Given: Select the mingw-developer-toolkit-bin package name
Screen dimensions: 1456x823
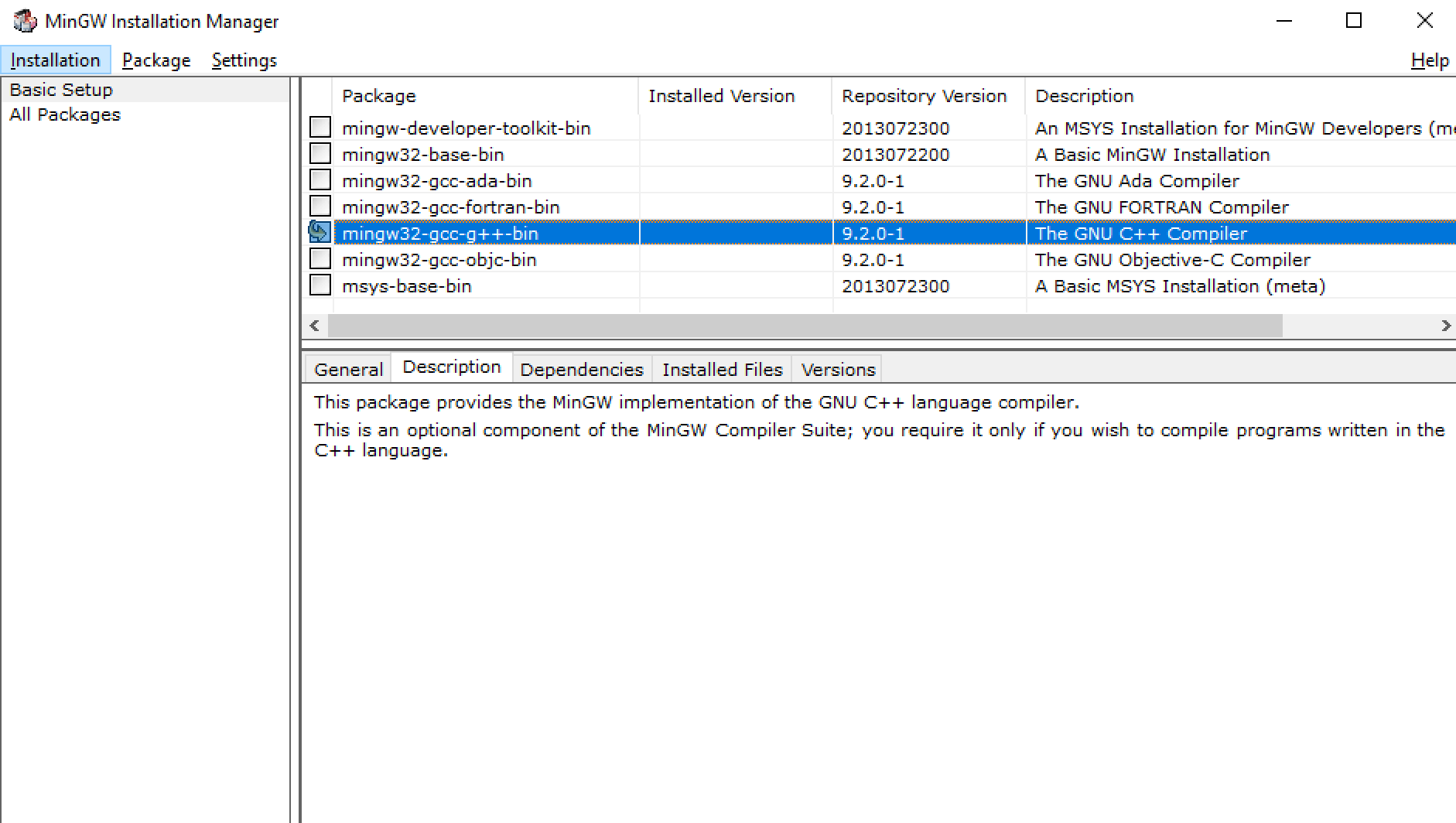Looking at the screenshot, I should [x=467, y=128].
